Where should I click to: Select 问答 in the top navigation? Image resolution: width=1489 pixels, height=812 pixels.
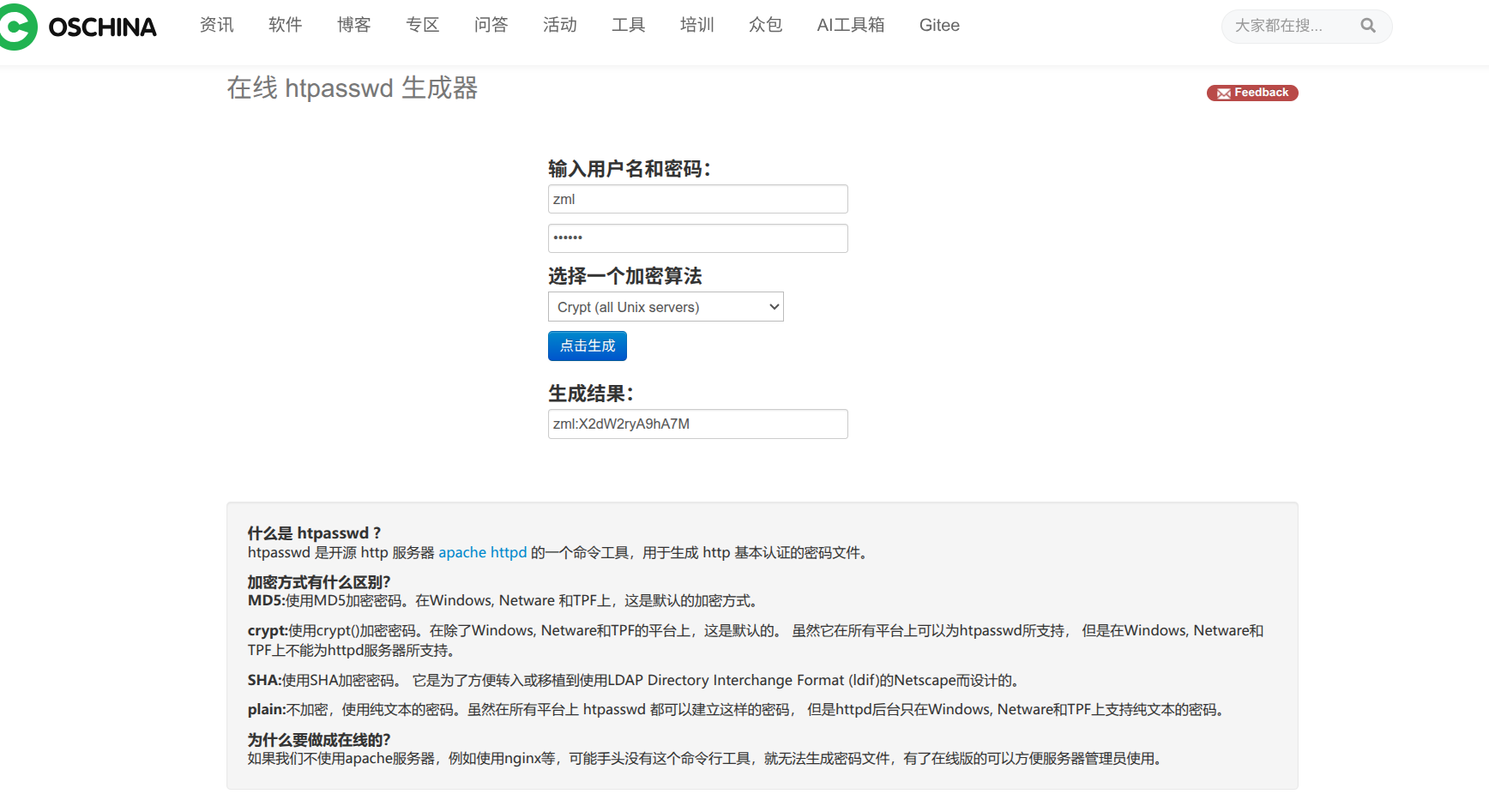491,26
